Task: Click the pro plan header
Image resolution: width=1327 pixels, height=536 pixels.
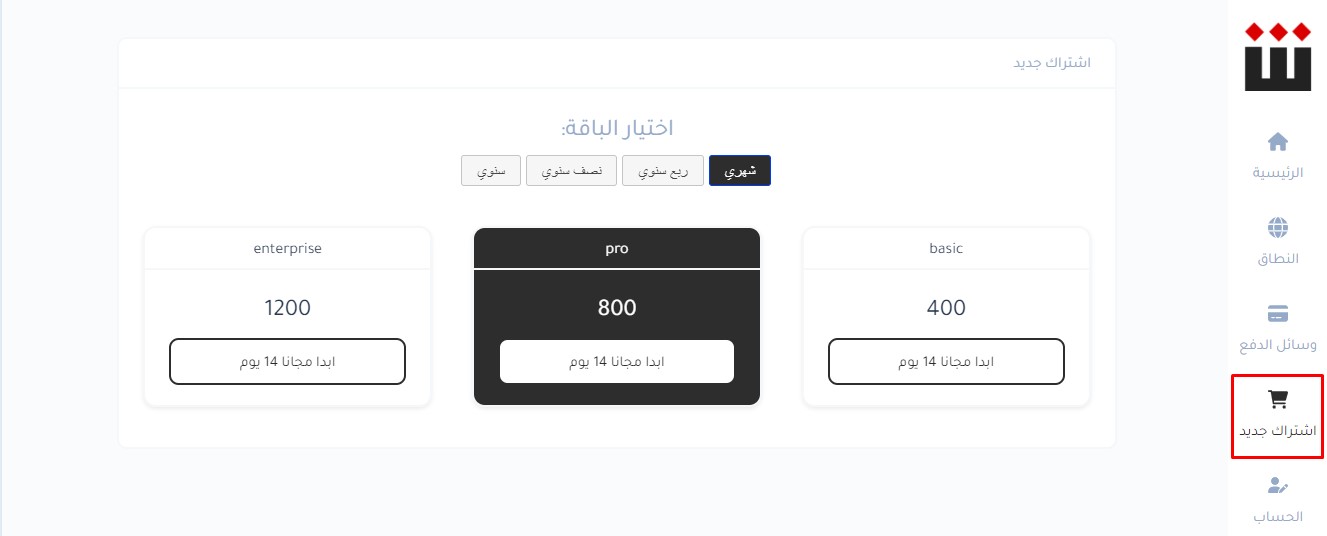Action: 617,248
